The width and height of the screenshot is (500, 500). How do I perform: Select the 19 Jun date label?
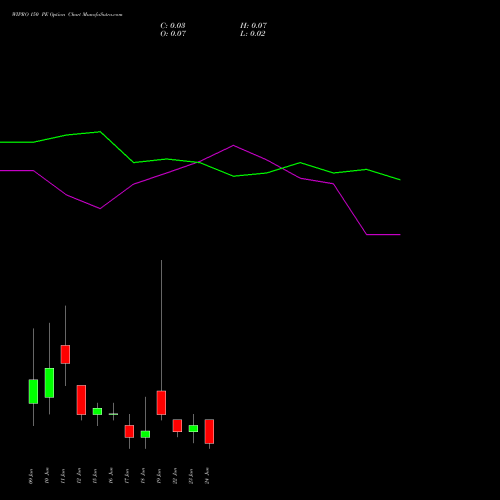(x=159, y=476)
